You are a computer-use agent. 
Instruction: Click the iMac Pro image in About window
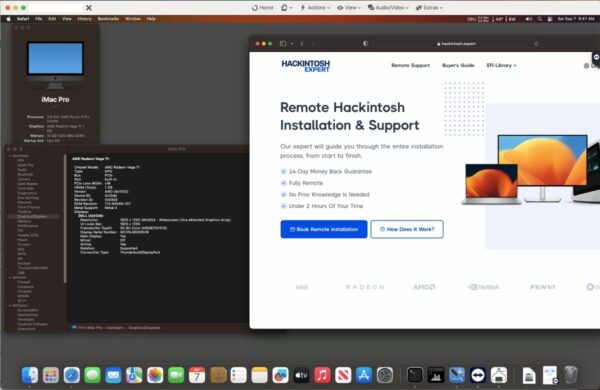pyautogui.click(x=55, y=65)
